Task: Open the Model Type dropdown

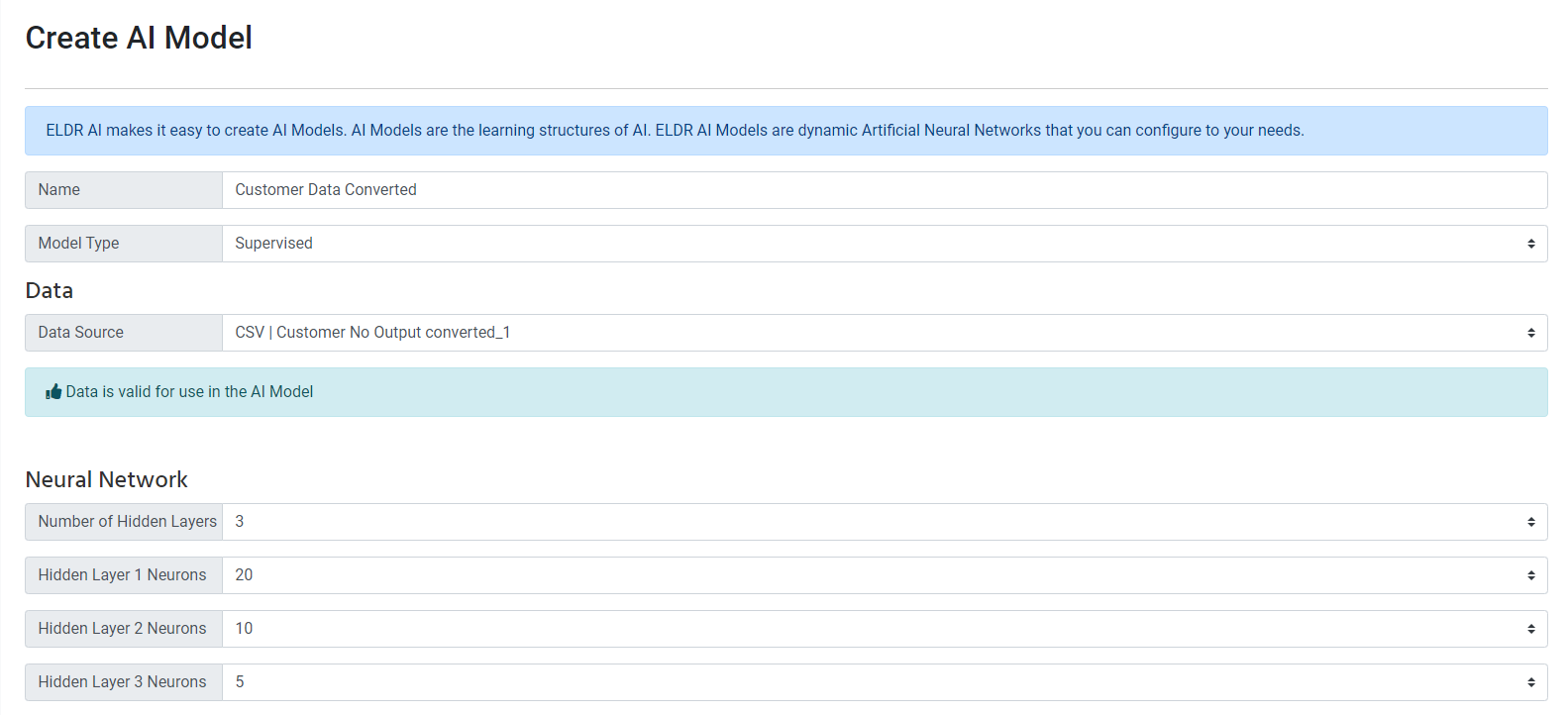Action: pos(884,244)
